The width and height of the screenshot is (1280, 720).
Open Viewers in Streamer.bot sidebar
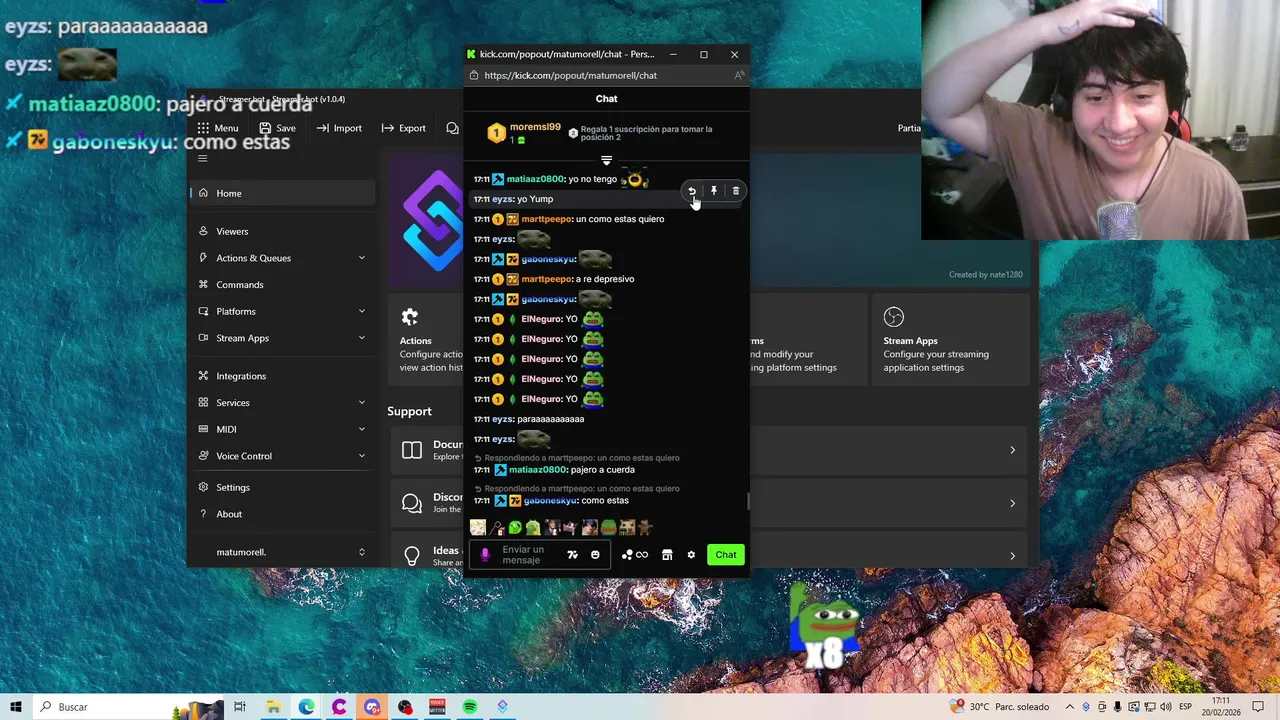coord(281,231)
